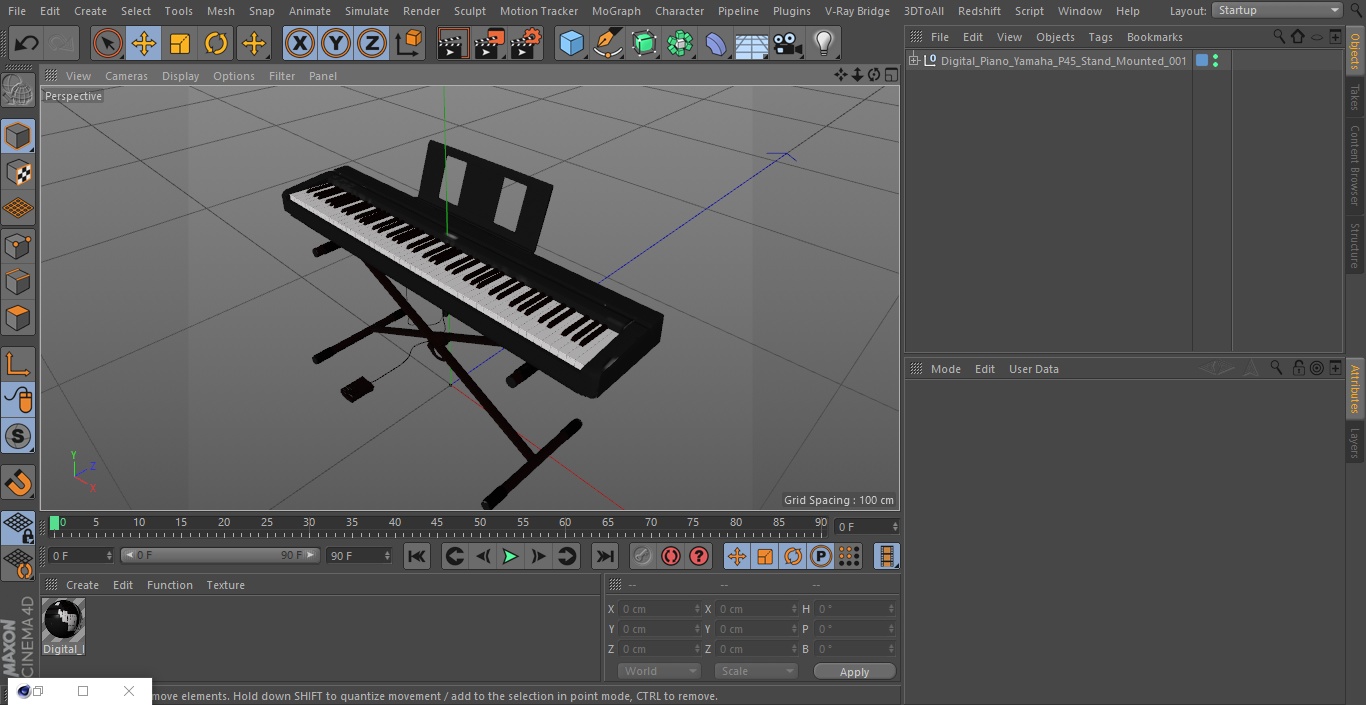The height and width of the screenshot is (705, 1366).
Task: Open Attributes Mode menu
Action: click(945, 369)
